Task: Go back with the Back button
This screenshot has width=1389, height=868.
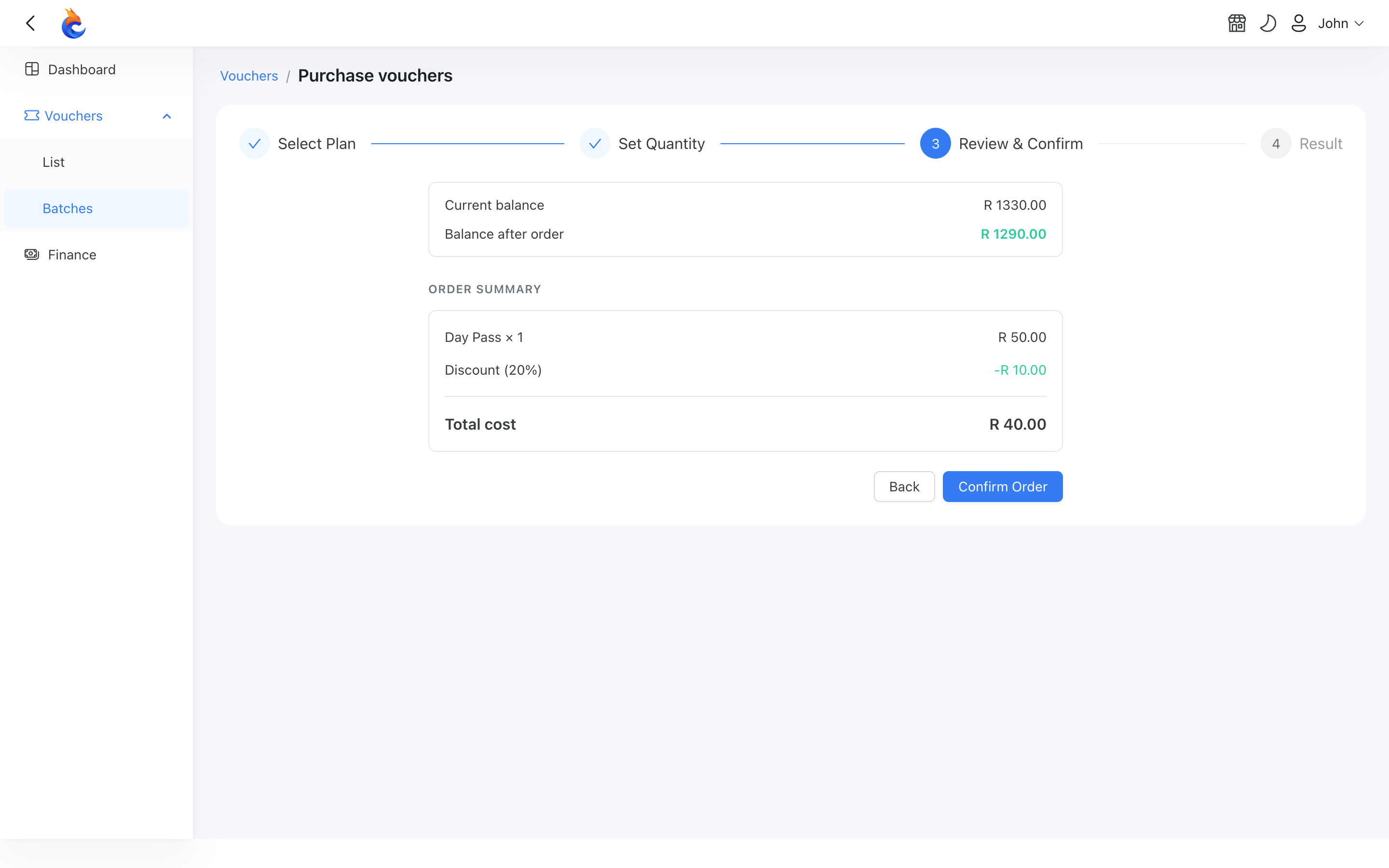Action: pyautogui.click(x=904, y=487)
